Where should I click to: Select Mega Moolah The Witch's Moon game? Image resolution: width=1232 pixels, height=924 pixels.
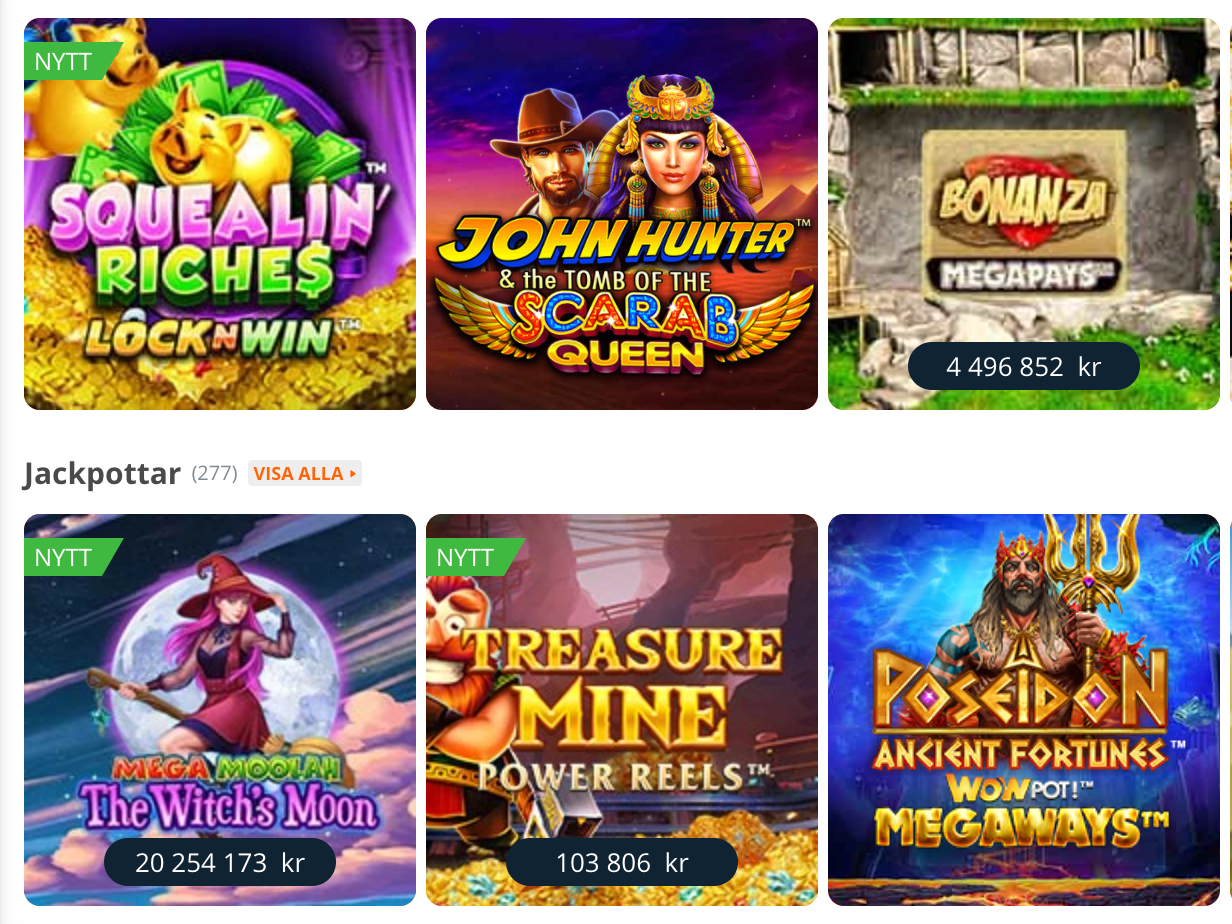point(220,710)
